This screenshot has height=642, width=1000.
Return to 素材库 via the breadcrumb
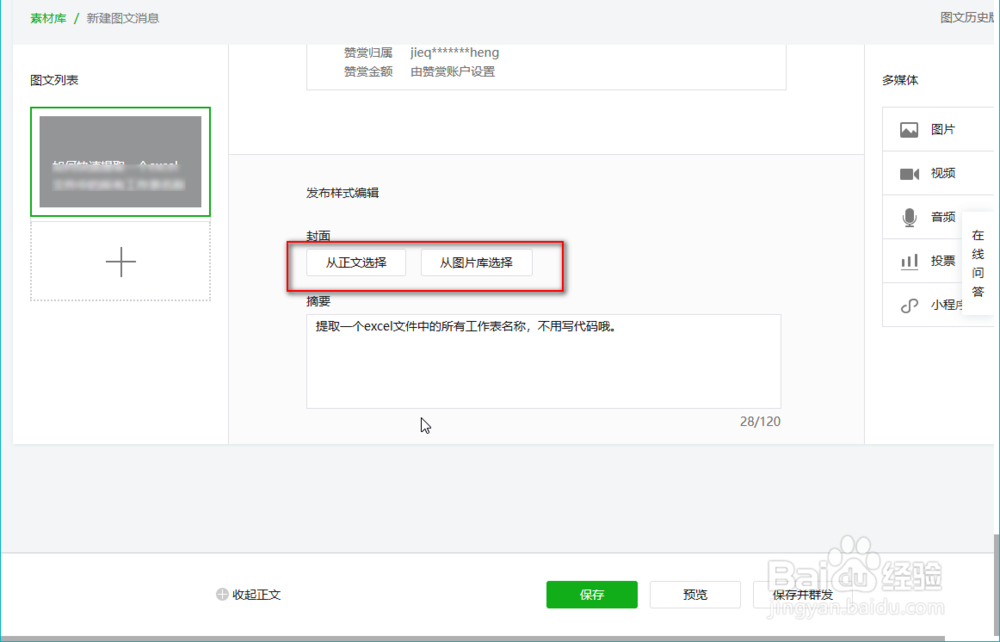coord(48,18)
